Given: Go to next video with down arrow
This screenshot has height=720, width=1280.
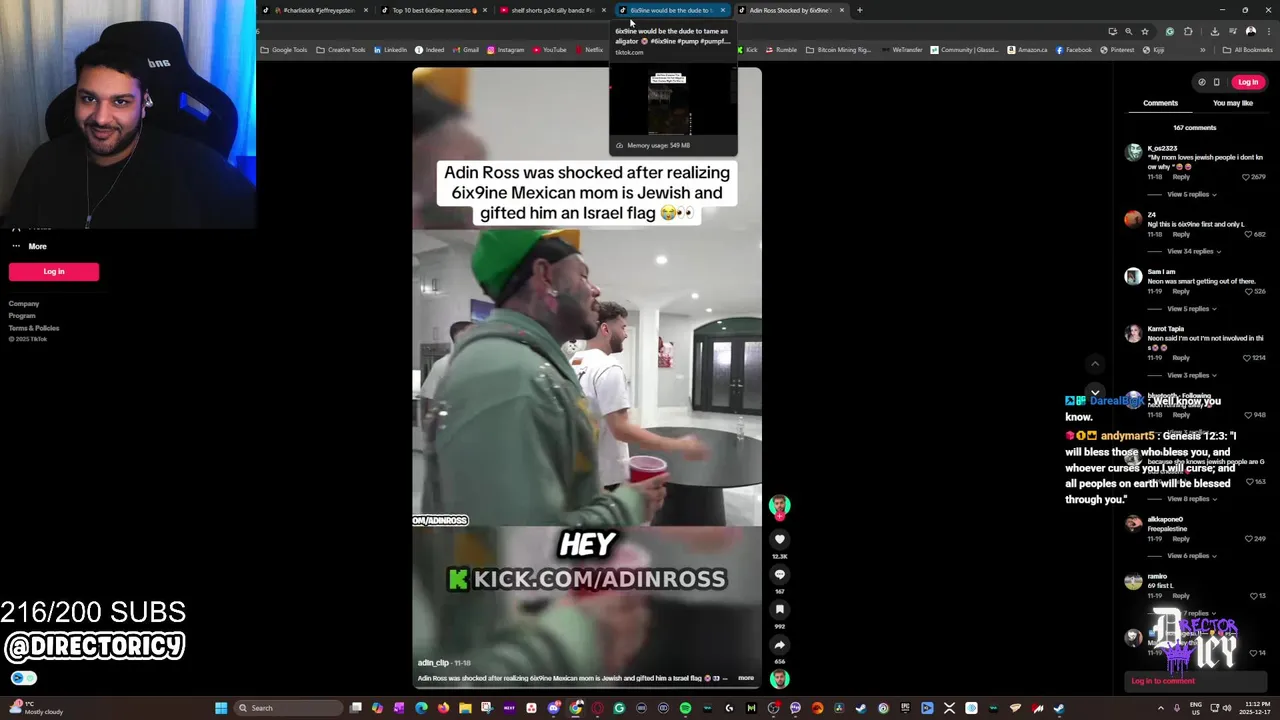Looking at the screenshot, I should click(x=1095, y=393).
